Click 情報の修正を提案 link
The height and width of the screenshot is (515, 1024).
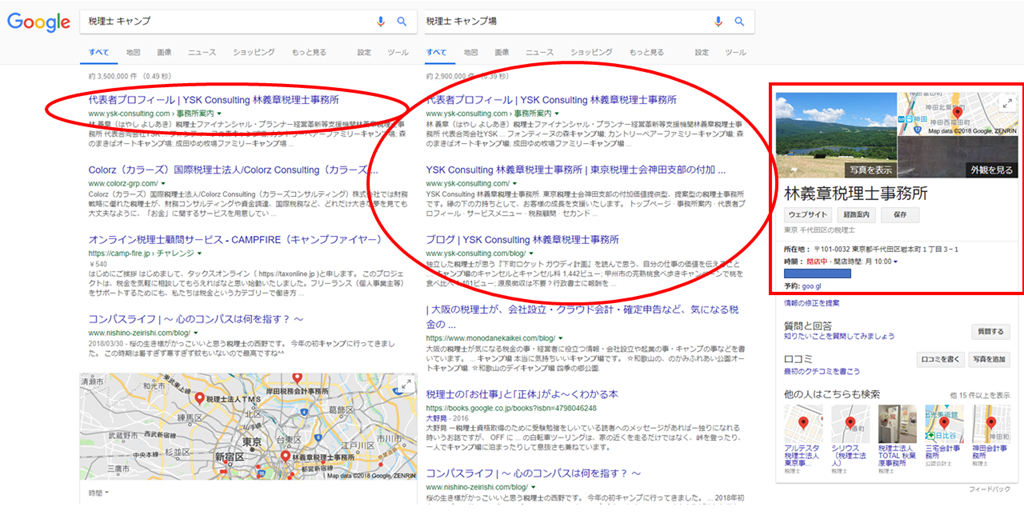coord(812,304)
